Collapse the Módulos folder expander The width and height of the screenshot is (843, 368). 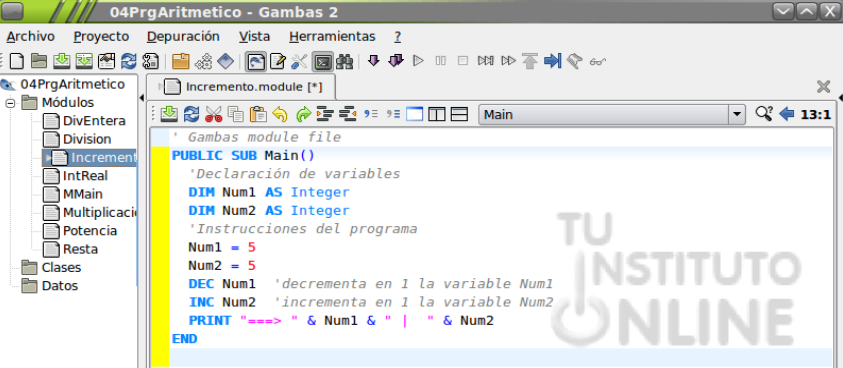(10, 102)
